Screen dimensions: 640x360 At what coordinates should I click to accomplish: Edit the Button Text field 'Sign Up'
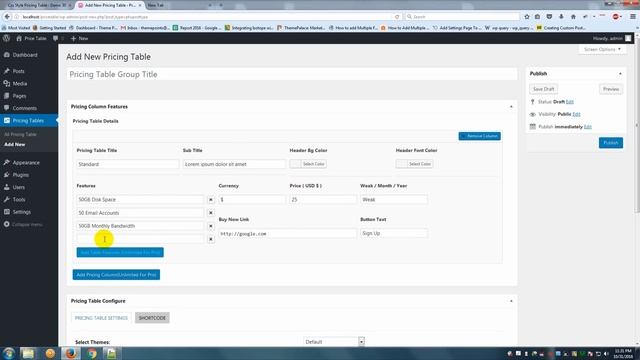pos(394,233)
